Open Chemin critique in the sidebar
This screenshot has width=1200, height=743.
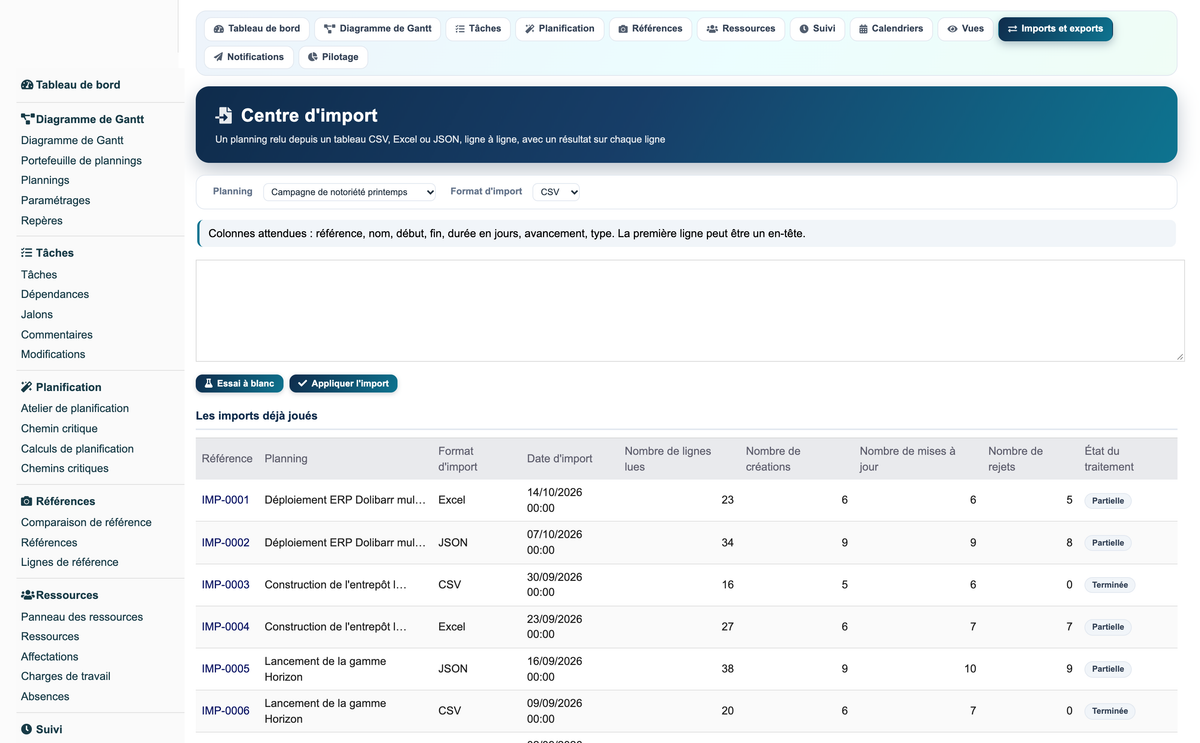[x=59, y=428]
